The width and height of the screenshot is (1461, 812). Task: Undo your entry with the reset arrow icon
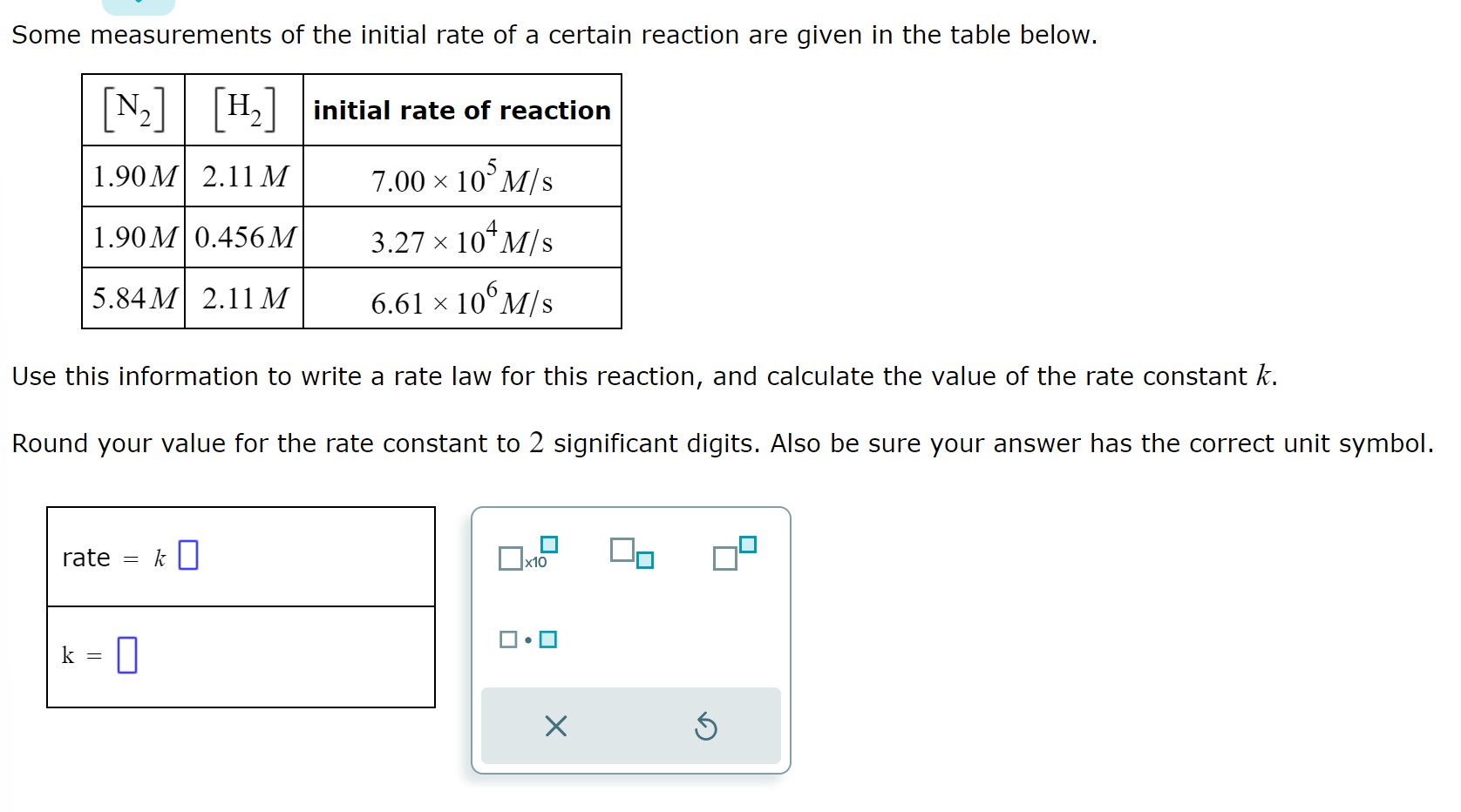pyautogui.click(x=706, y=726)
